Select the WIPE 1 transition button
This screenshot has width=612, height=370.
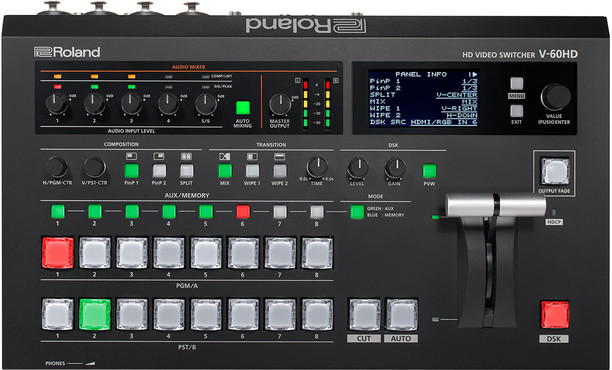(x=252, y=171)
